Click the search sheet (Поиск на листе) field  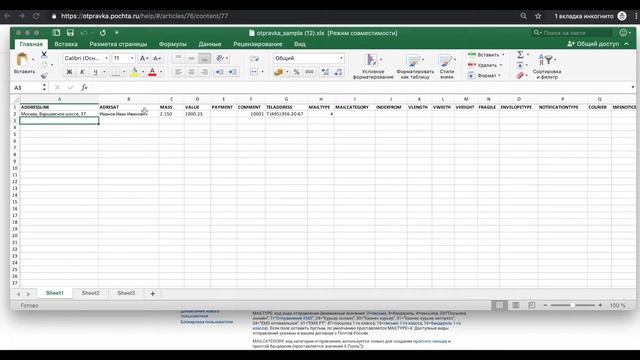pyautogui.click(x=573, y=33)
